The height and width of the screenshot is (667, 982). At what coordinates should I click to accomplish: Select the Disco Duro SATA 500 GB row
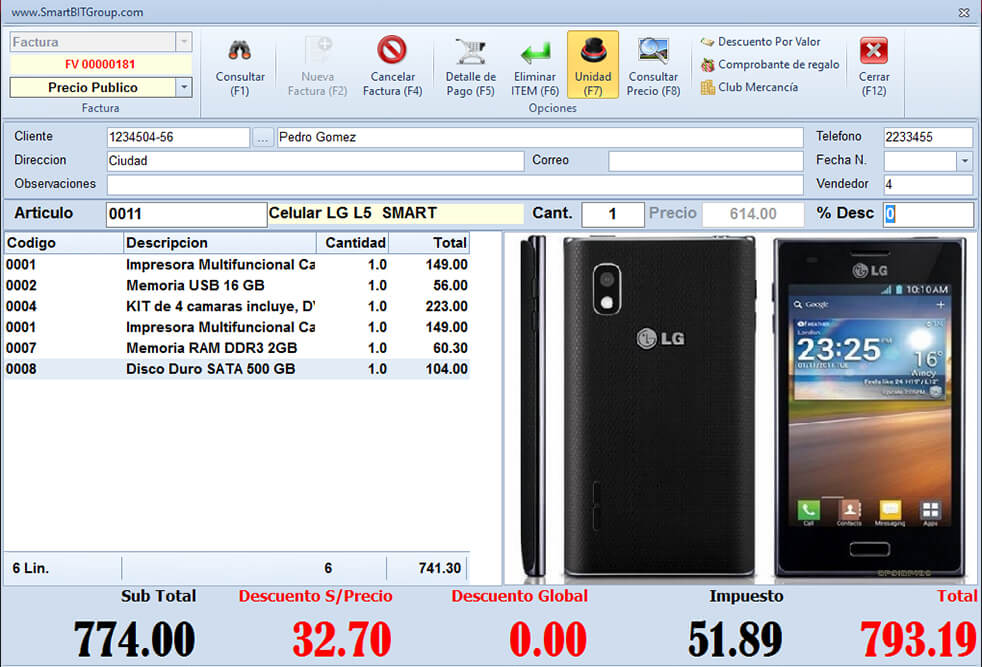(x=237, y=369)
